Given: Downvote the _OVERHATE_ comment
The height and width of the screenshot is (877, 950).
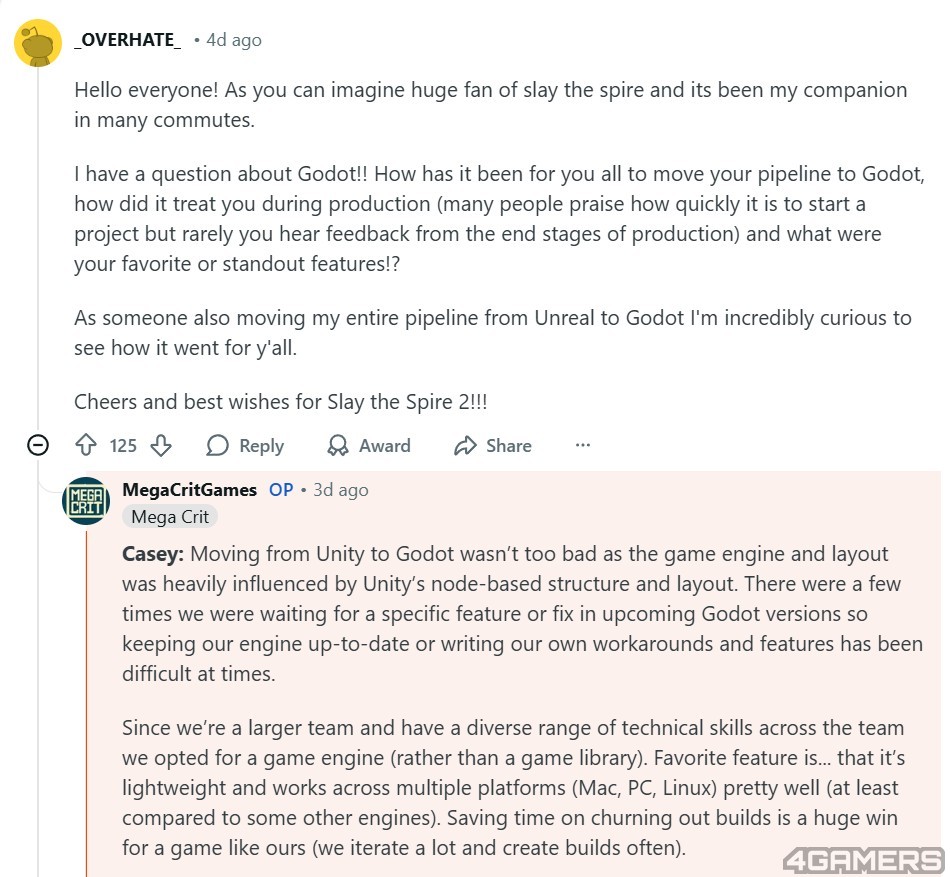Looking at the screenshot, I should [x=160, y=446].
